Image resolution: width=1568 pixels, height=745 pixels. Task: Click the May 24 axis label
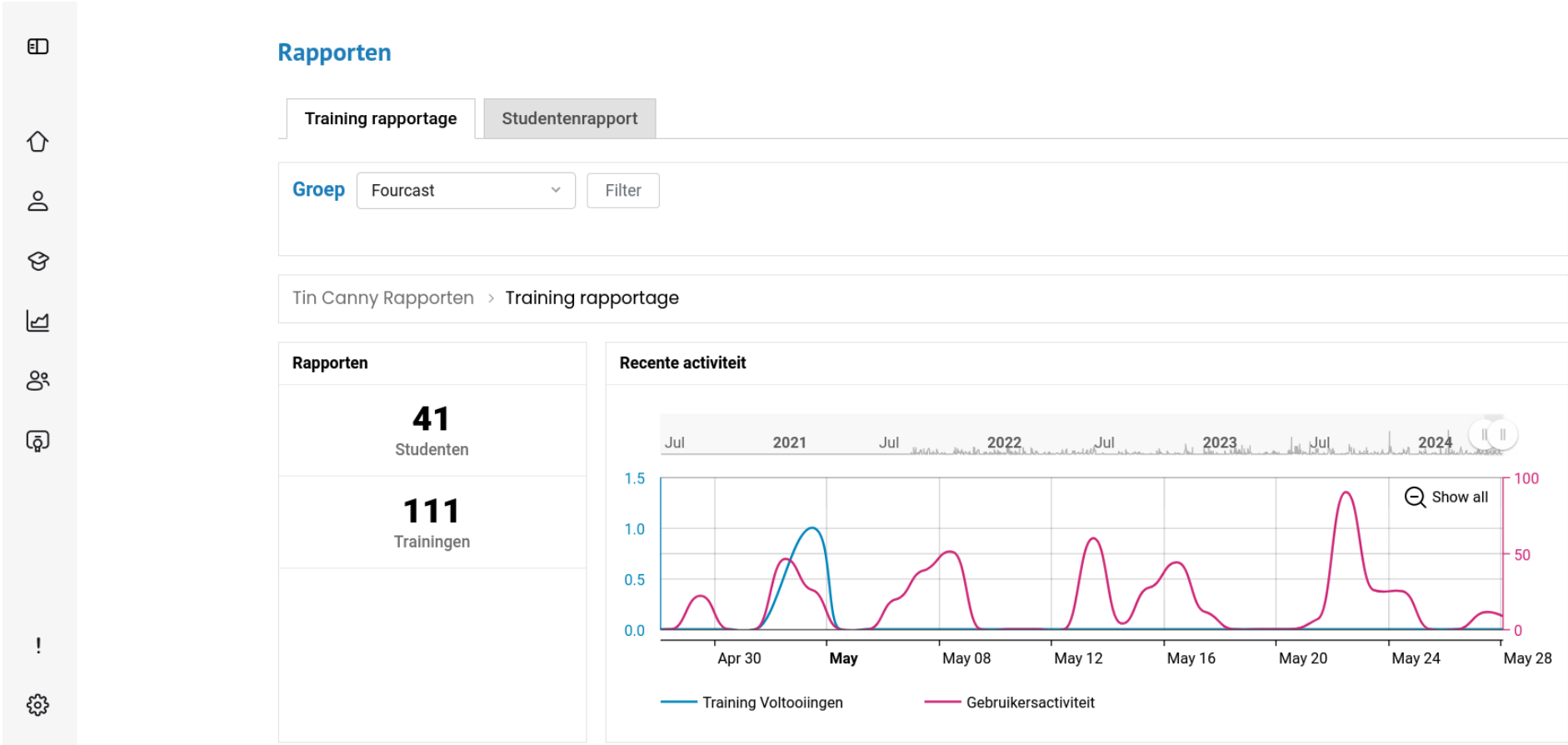(x=1416, y=658)
